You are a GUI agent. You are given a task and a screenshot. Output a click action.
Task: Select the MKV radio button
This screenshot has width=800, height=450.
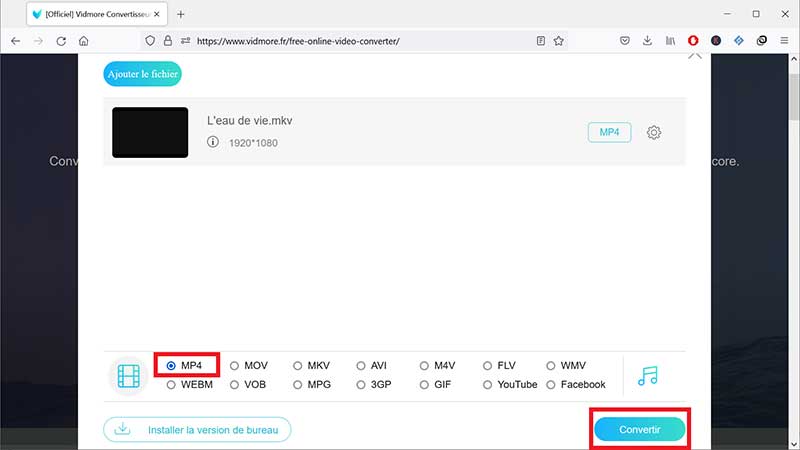(297, 366)
